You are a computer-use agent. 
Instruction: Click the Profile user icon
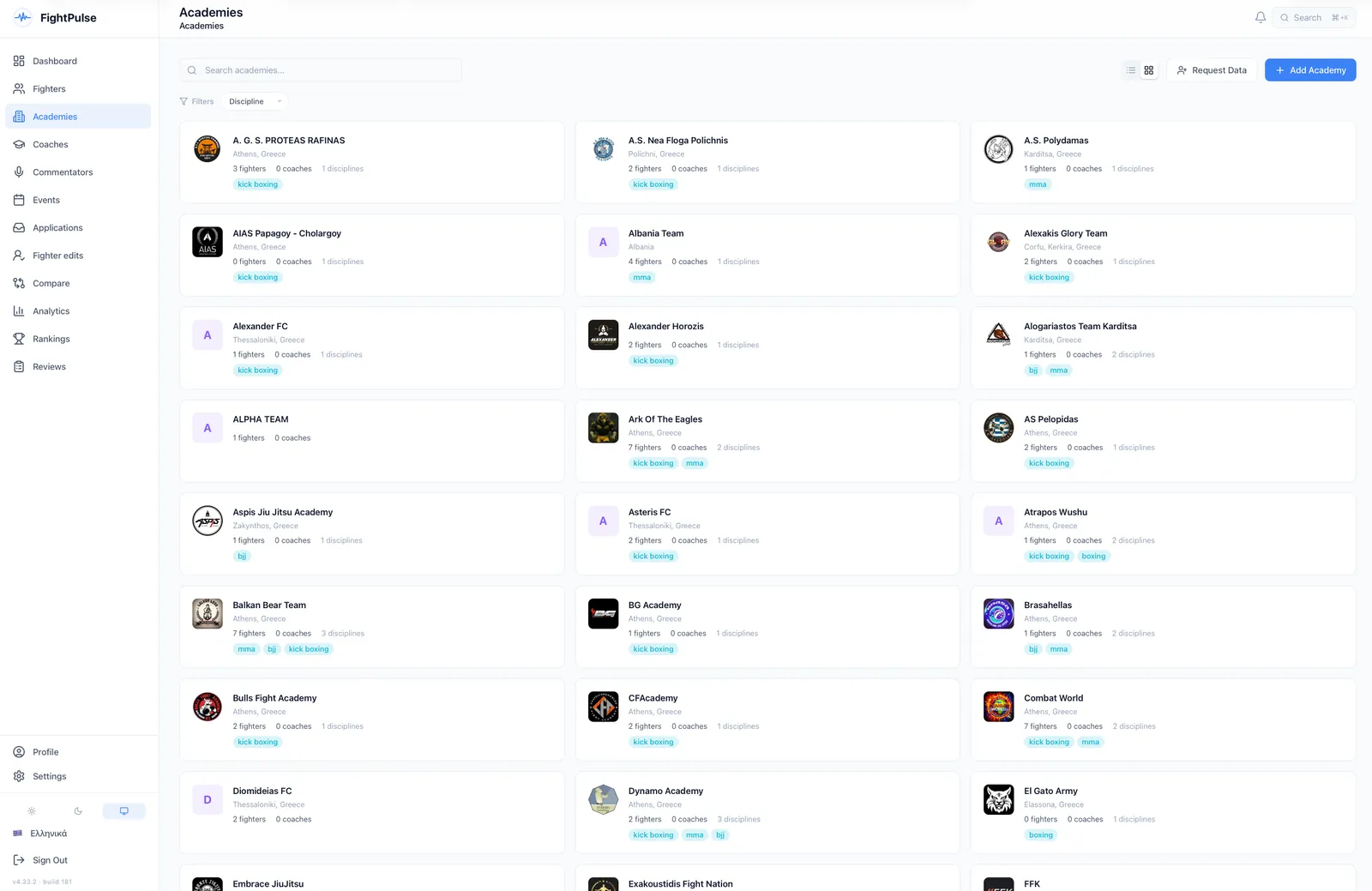click(19, 752)
